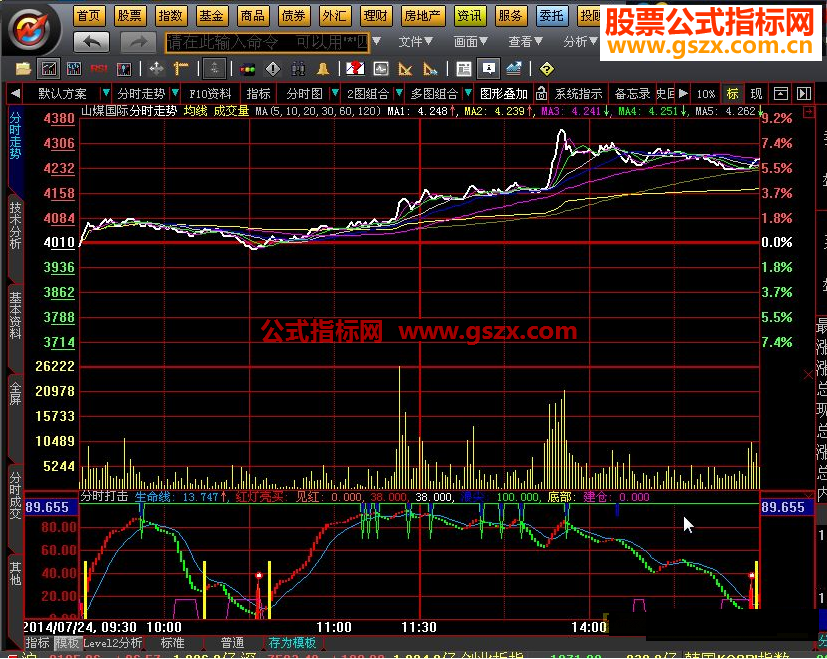Expand the 分析 menu
Viewport: 827px width, 659px height.
[x=580, y=41]
